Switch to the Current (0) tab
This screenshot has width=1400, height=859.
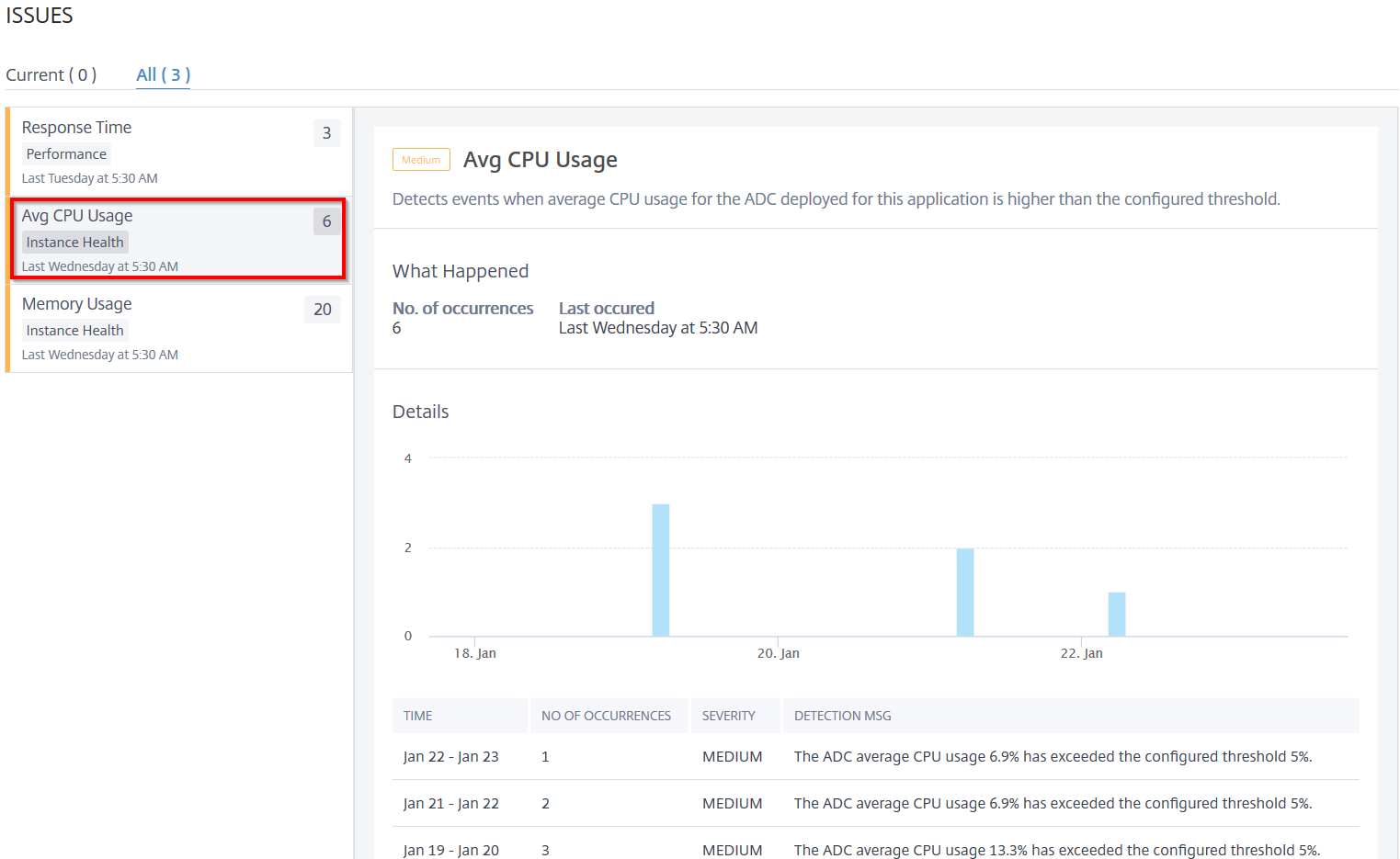[51, 75]
